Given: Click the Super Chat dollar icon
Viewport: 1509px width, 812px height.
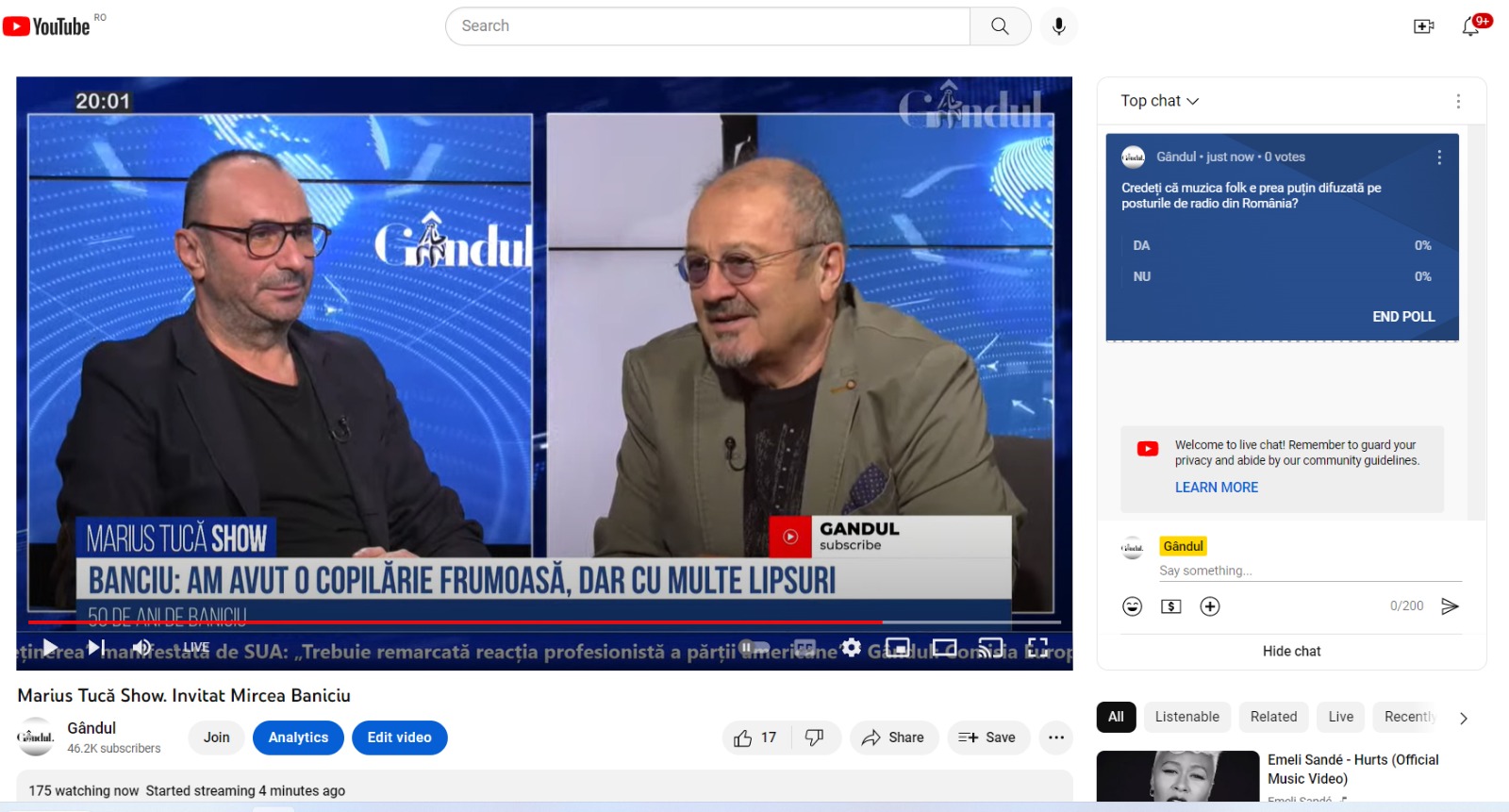Looking at the screenshot, I should (x=1170, y=606).
